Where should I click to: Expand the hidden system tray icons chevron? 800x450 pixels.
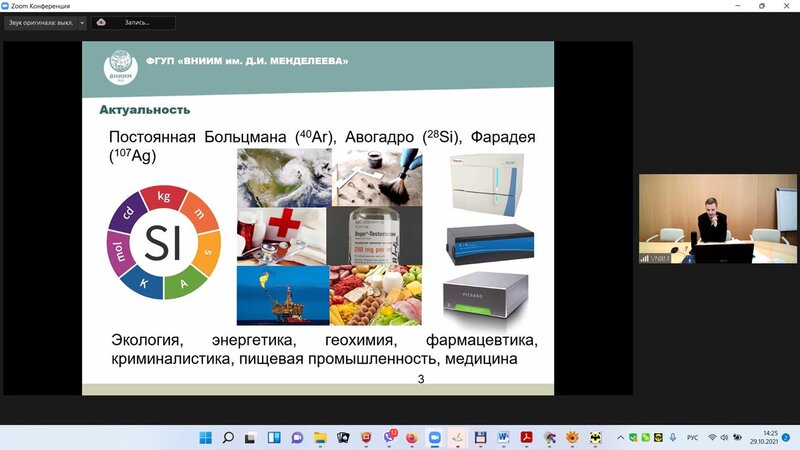tap(623, 437)
